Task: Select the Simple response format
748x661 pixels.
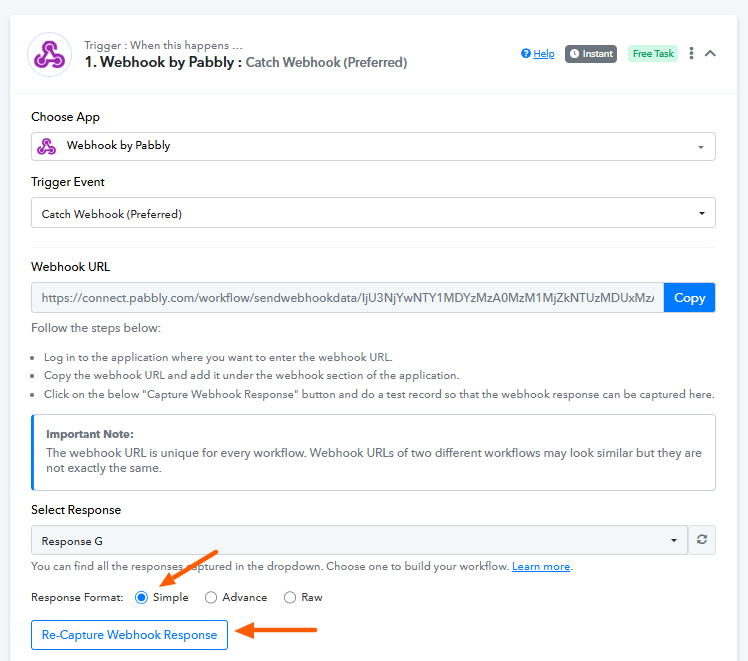Action: point(141,598)
